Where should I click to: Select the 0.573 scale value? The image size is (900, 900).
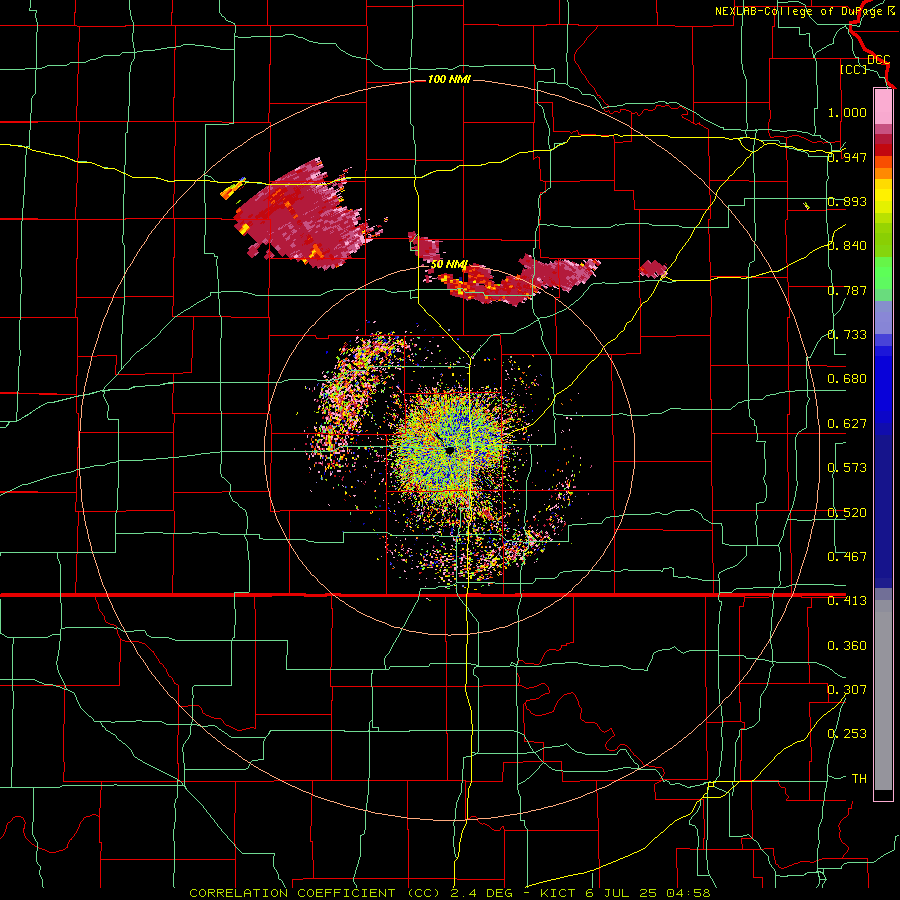847,468
